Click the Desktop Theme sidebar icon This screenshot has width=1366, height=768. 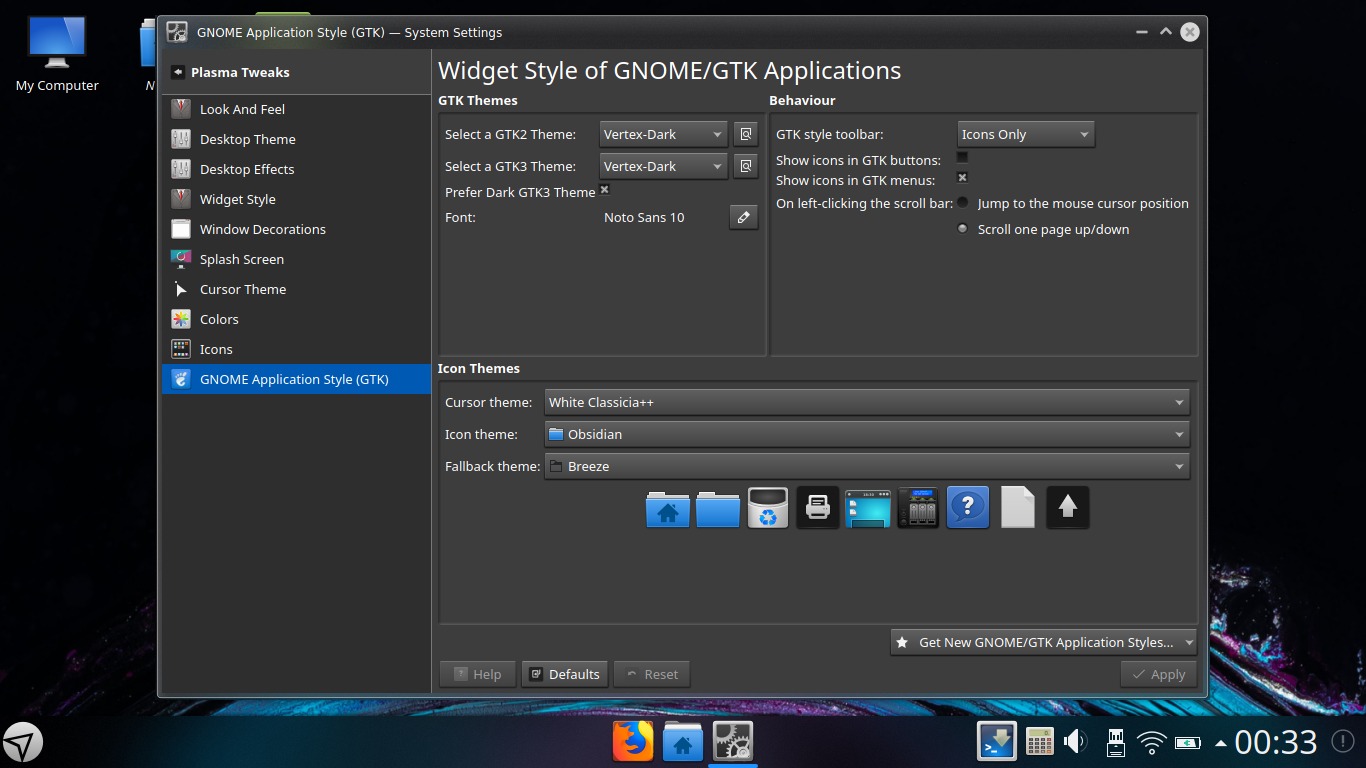[181, 139]
